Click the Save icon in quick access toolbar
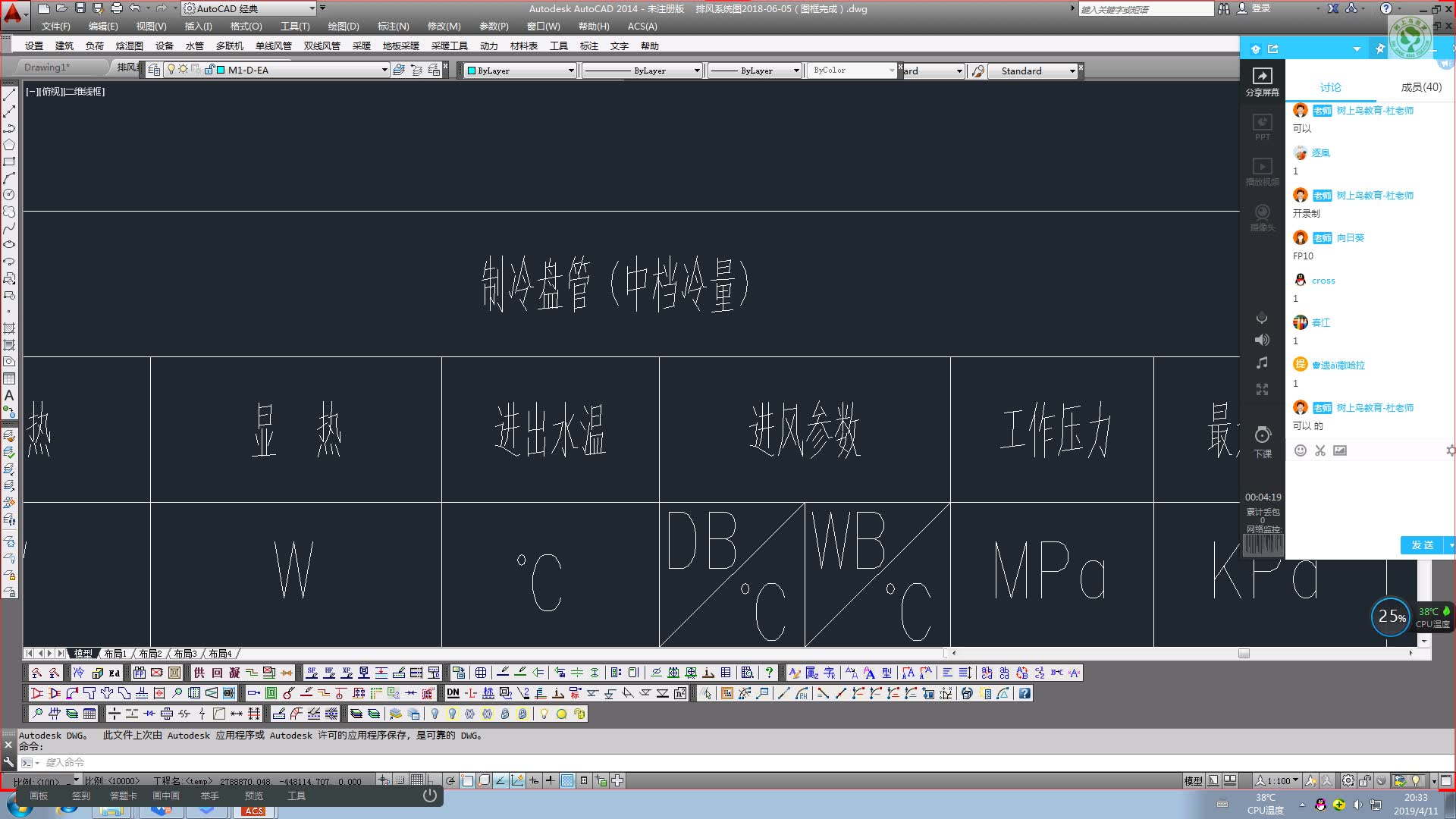The height and width of the screenshot is (819, 1456). tap(80, 8)
